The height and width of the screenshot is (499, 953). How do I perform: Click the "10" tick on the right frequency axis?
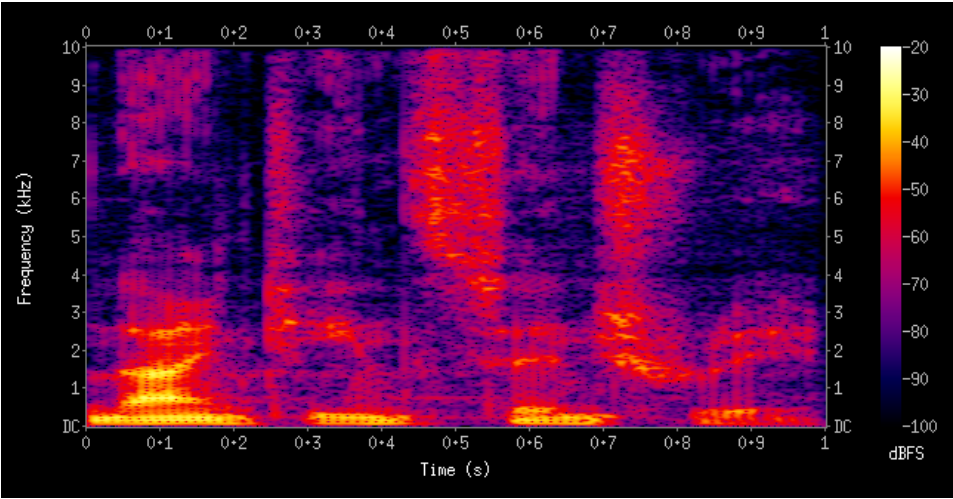point(842,47)
